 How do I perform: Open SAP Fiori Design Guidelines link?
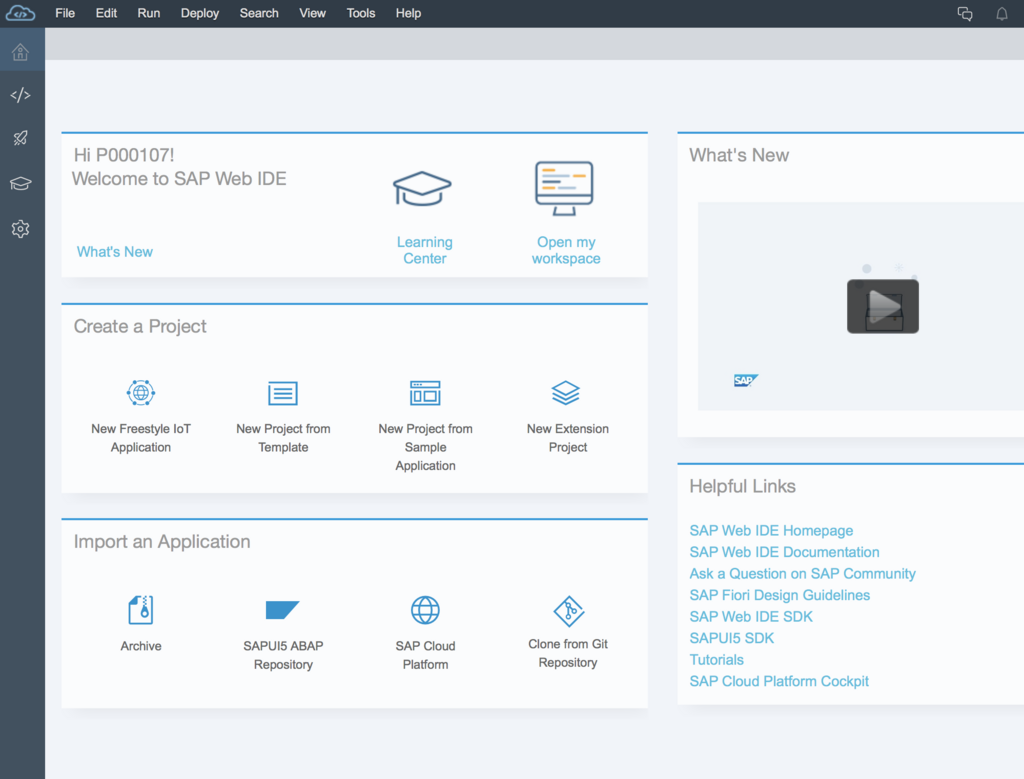tap(780, 595)
